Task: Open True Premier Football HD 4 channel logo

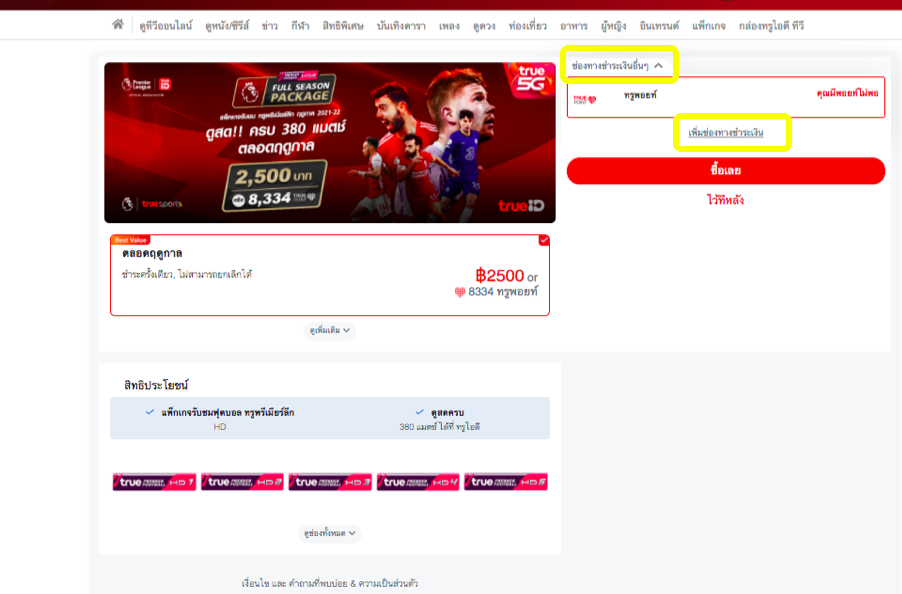Action: pos(418,482)
